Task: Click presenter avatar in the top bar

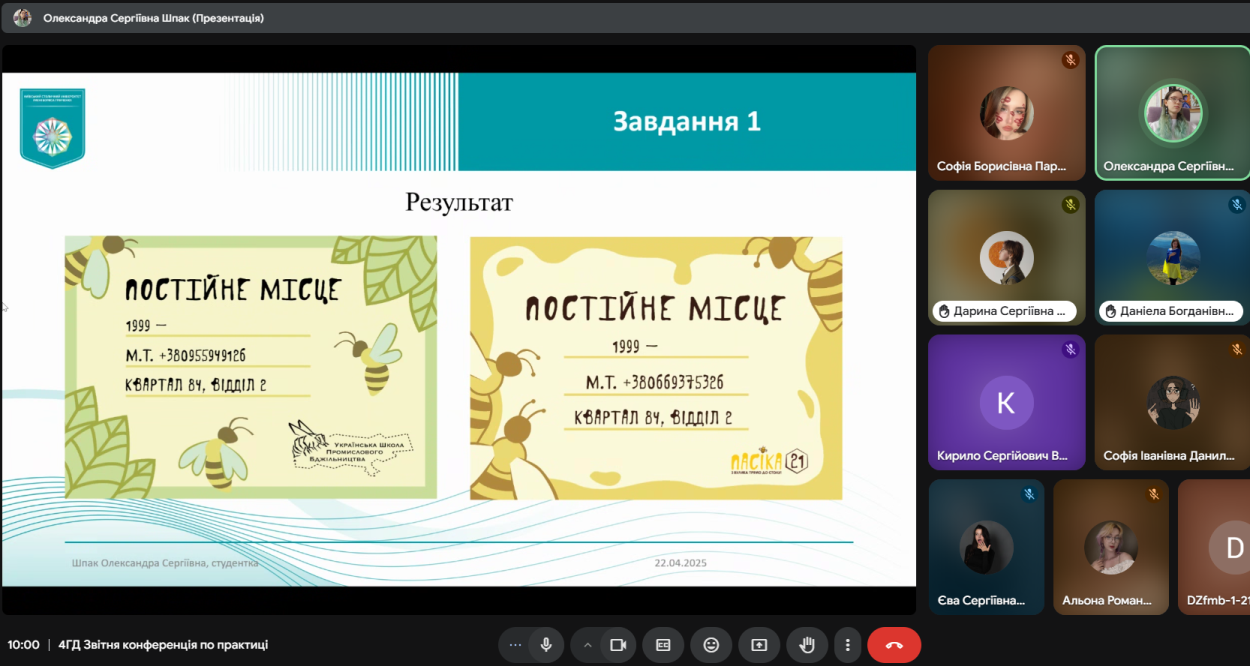Action: (22, 17)
